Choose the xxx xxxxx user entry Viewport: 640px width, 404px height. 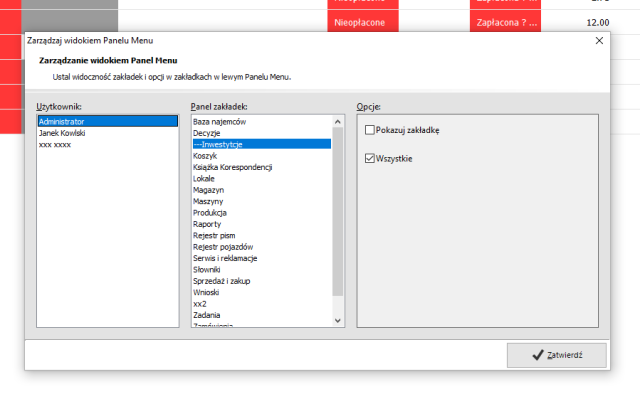click(x=108, y=144)
